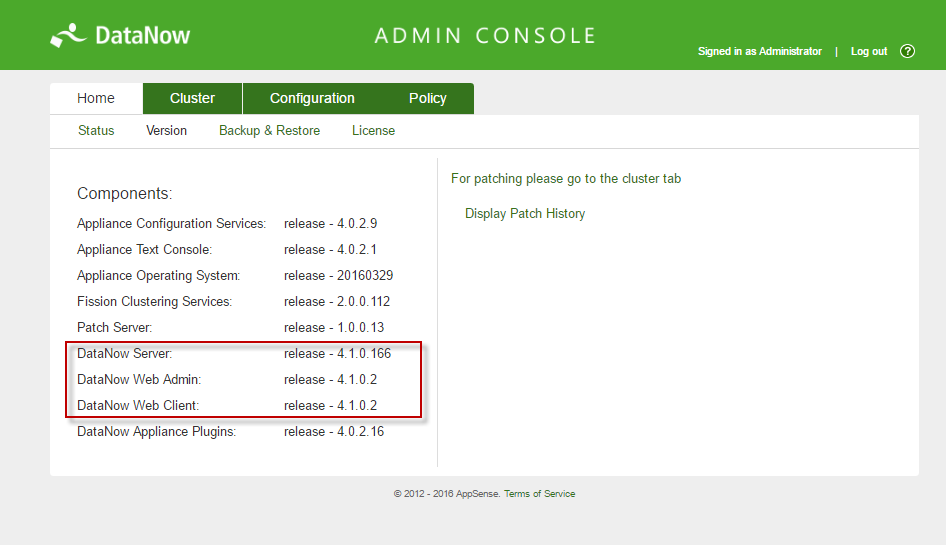This screenshot has height=545, width=946.
Task: Log out of the admin console
Action: tap(869, 51)
